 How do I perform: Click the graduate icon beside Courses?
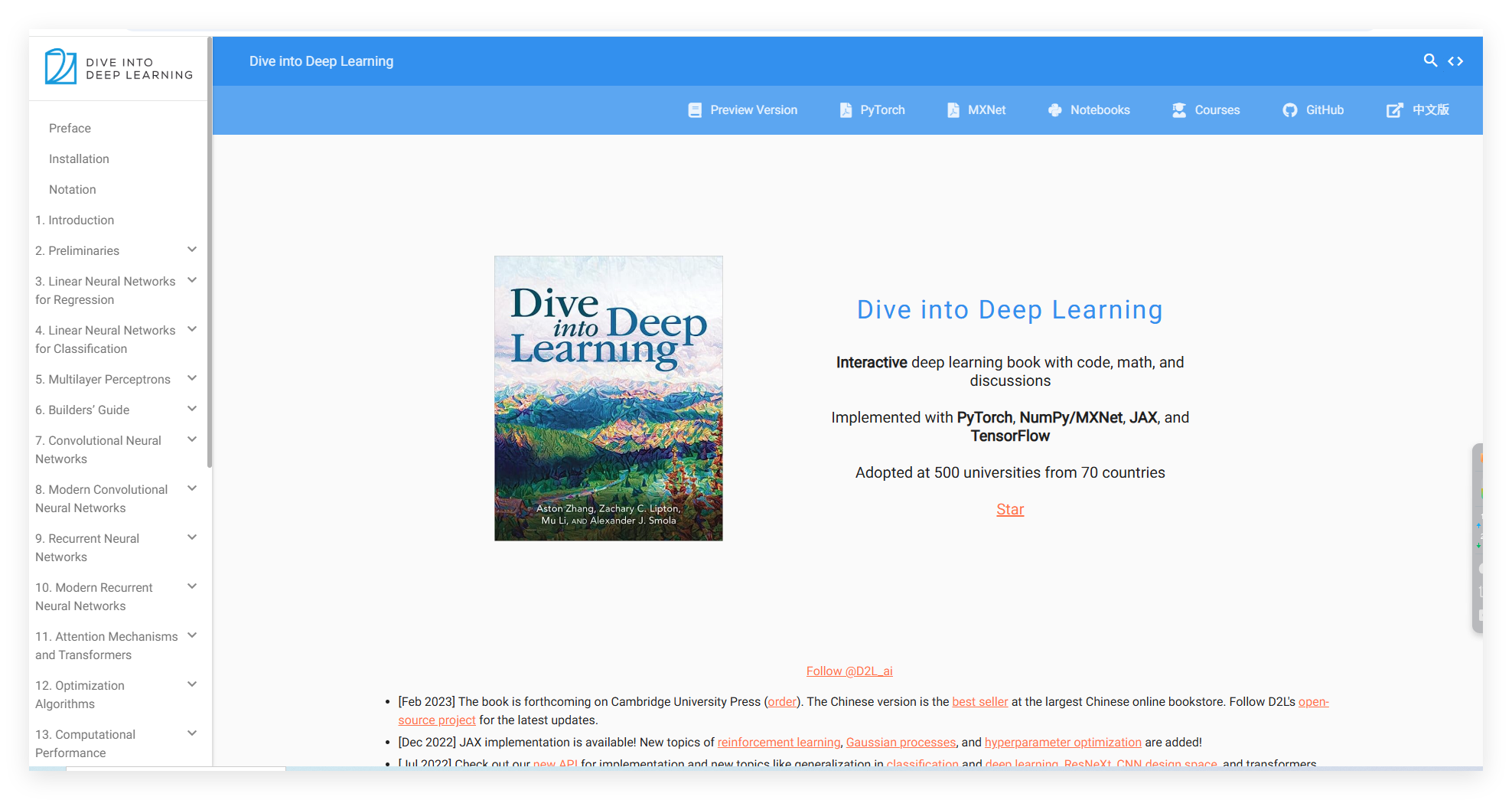point(1179,110)
